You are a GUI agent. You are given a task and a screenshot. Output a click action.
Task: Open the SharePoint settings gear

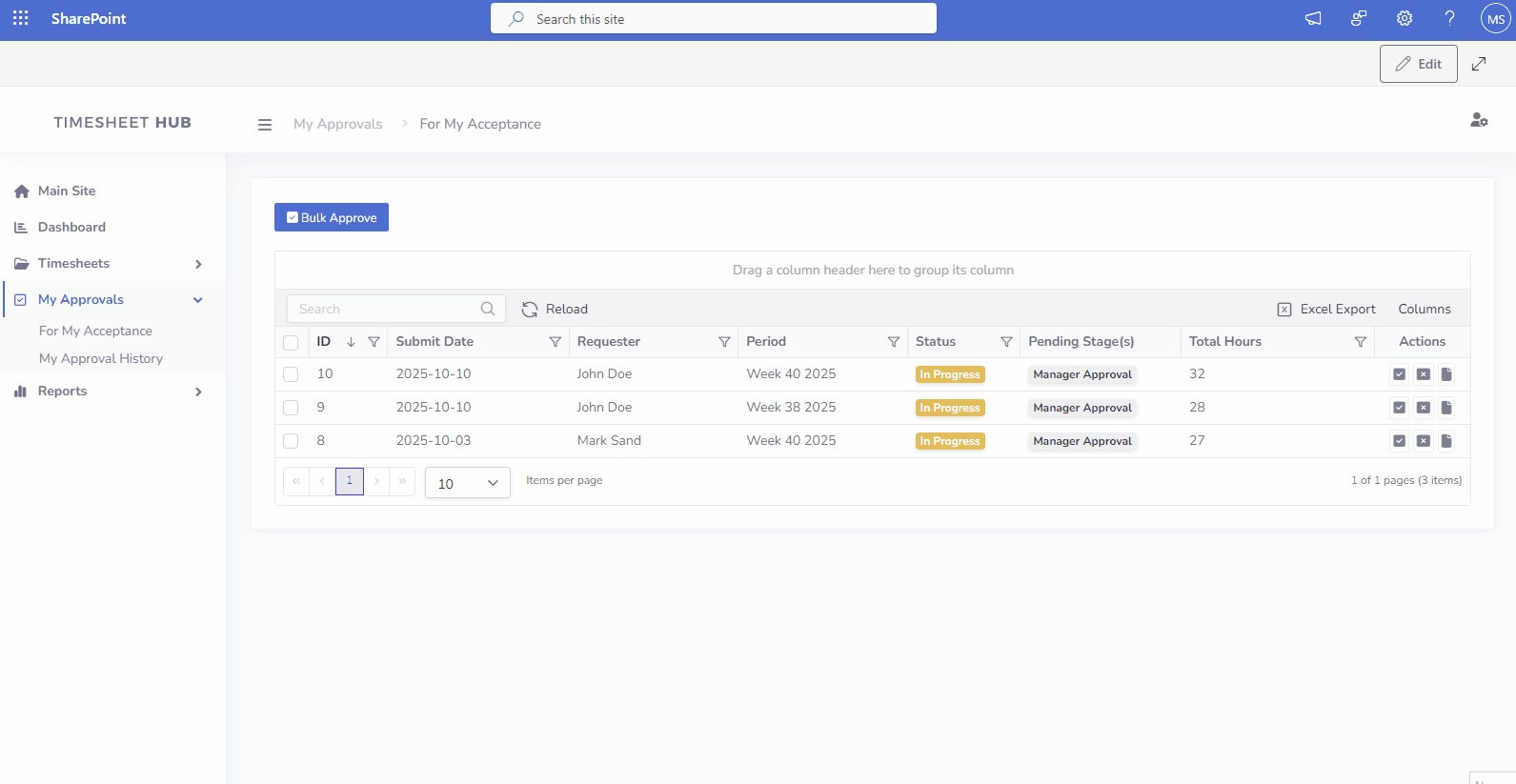pos(1404,19)
